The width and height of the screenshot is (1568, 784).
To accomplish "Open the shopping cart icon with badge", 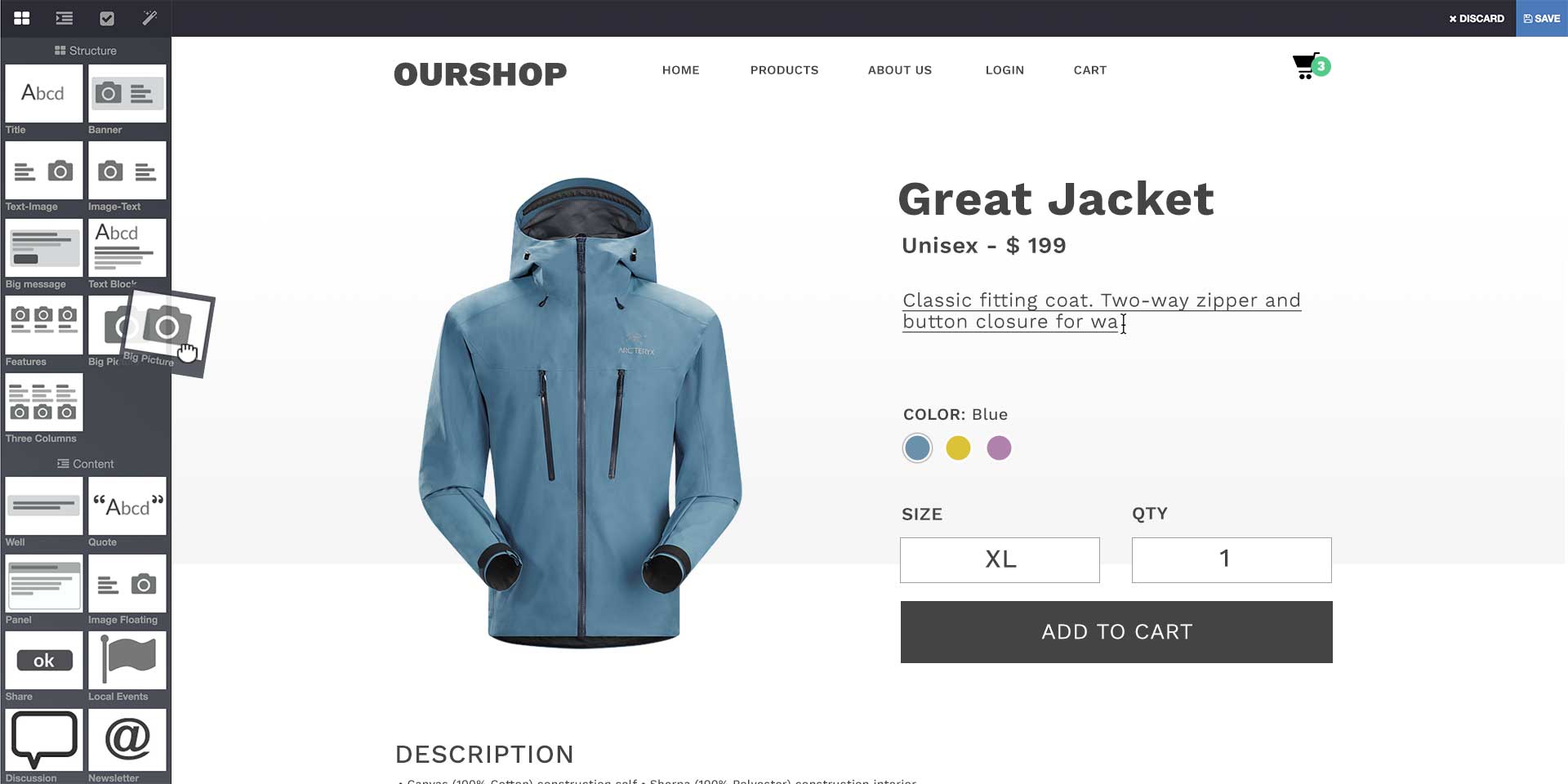I will click(1311, 66).
